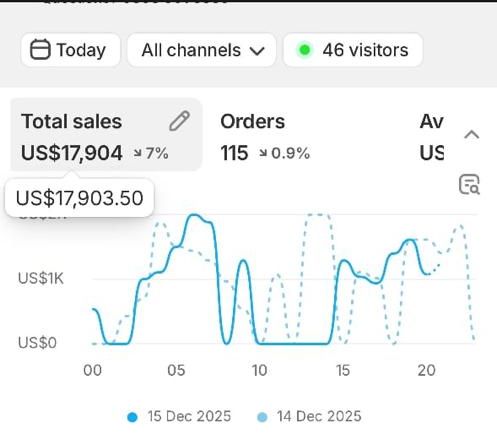Click the 0.9% orders decrease indicator
The height and width of the screenshot is (440, 497).
(x=285, y=153)
